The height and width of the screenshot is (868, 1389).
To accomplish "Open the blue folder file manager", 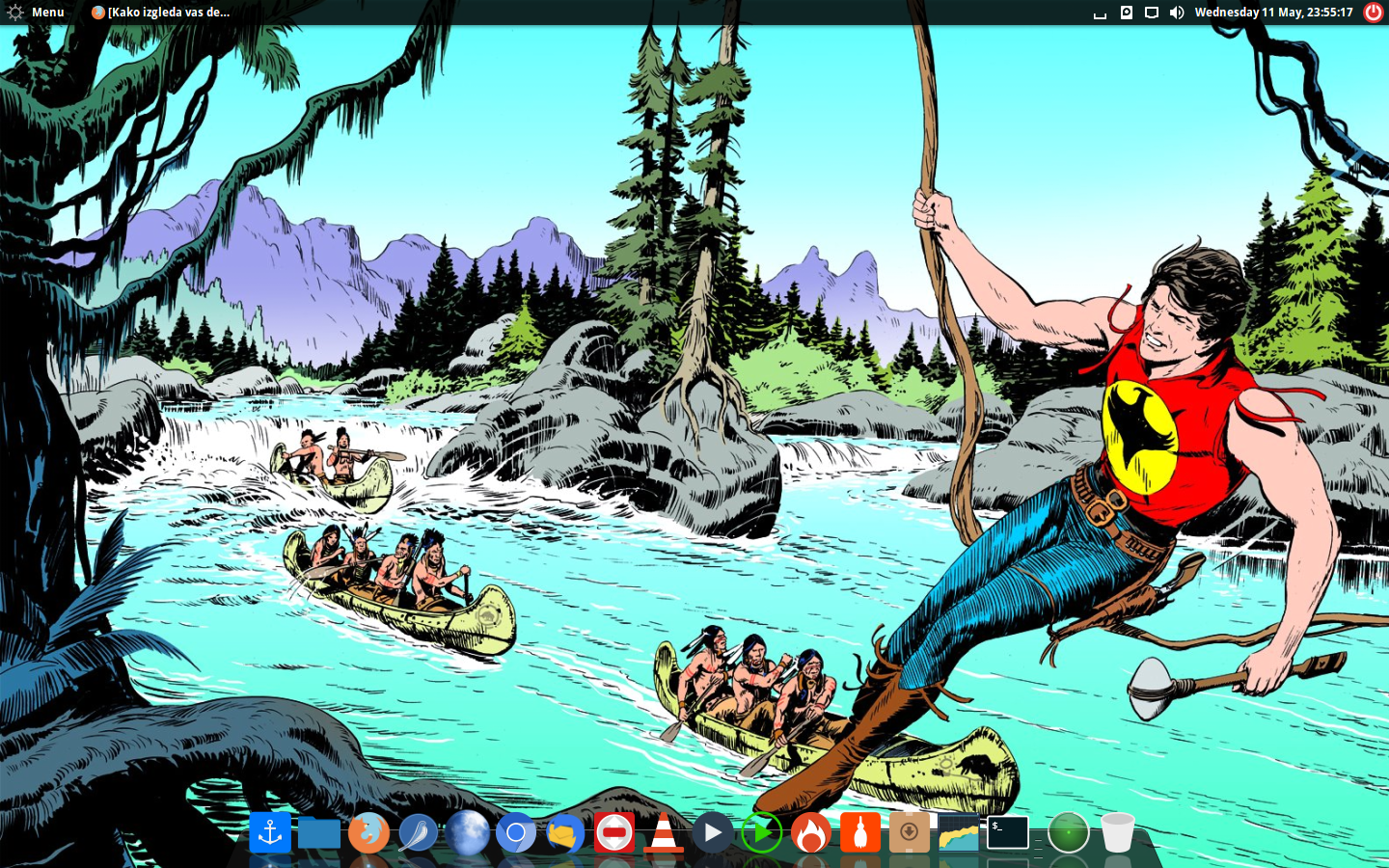I will (x=319, y=833).
